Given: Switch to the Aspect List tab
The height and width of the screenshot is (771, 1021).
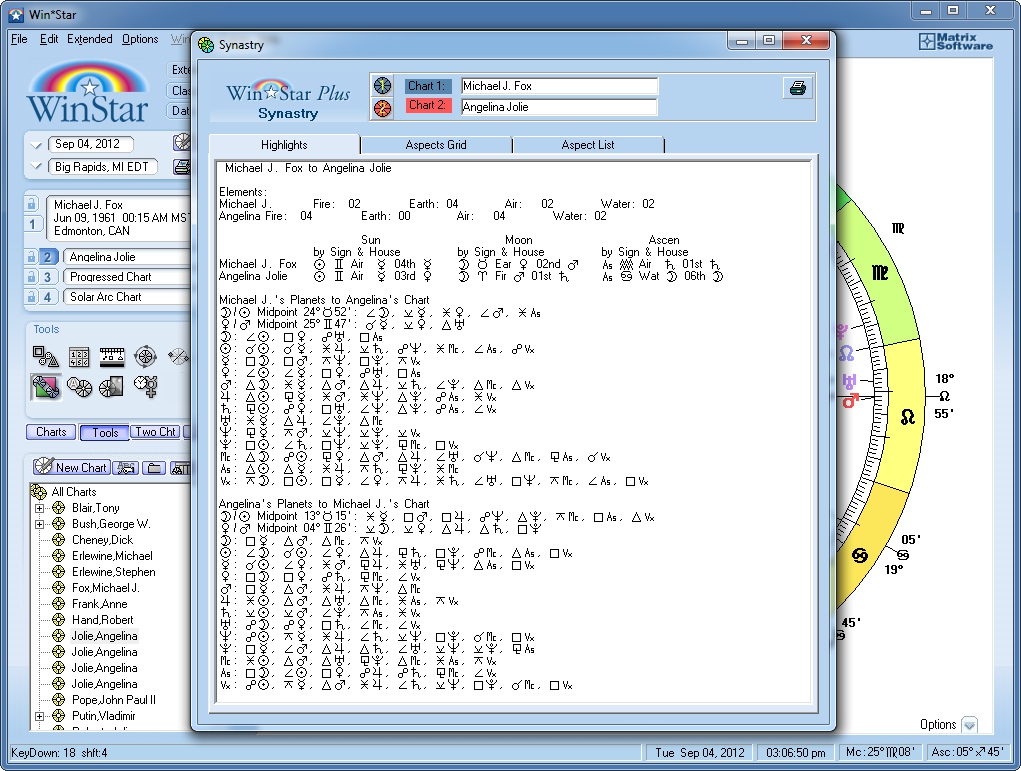Looking at the screenshot, I should (x=587, y=145).
